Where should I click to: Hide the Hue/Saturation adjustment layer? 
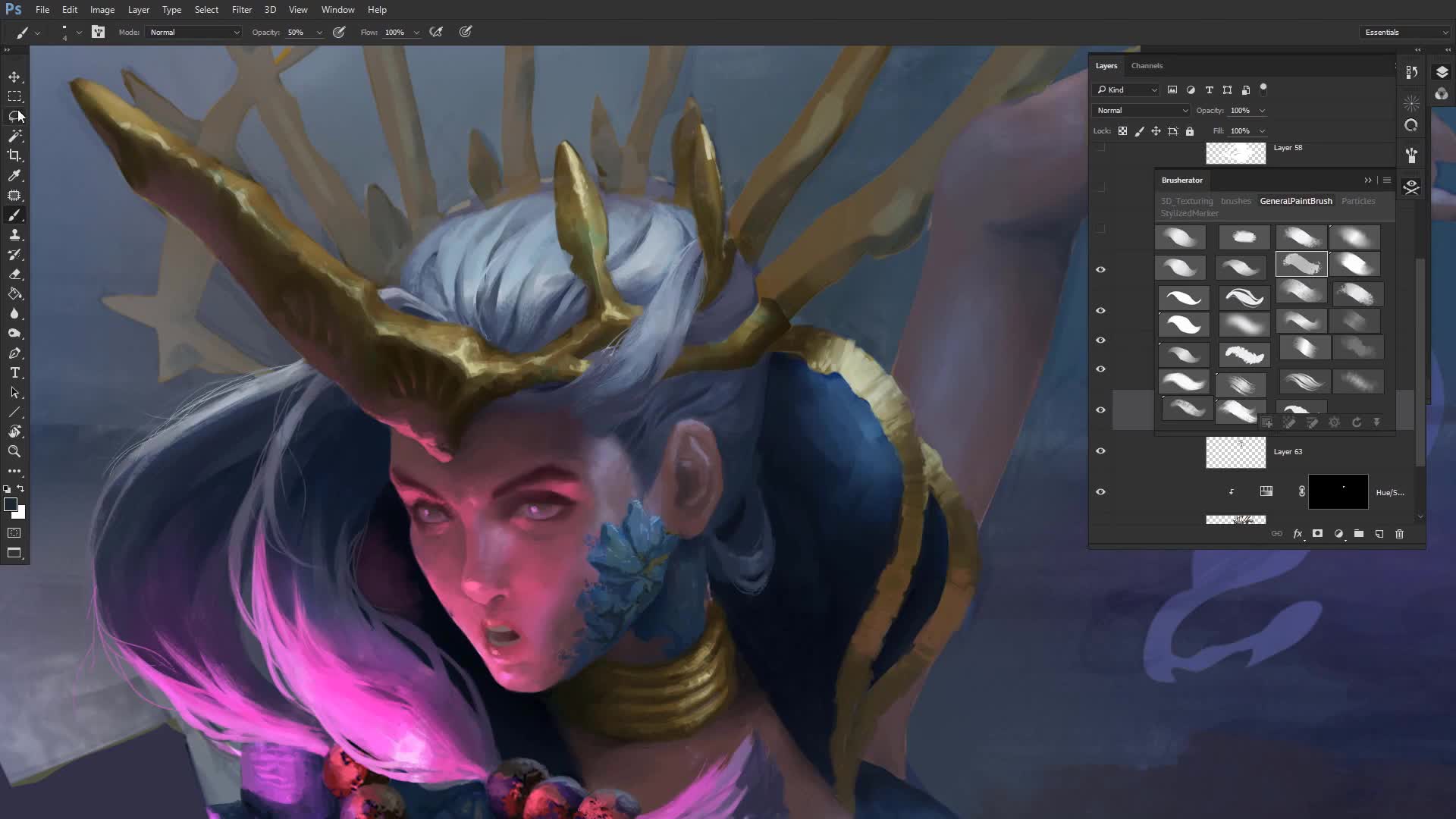point(1100,492)
